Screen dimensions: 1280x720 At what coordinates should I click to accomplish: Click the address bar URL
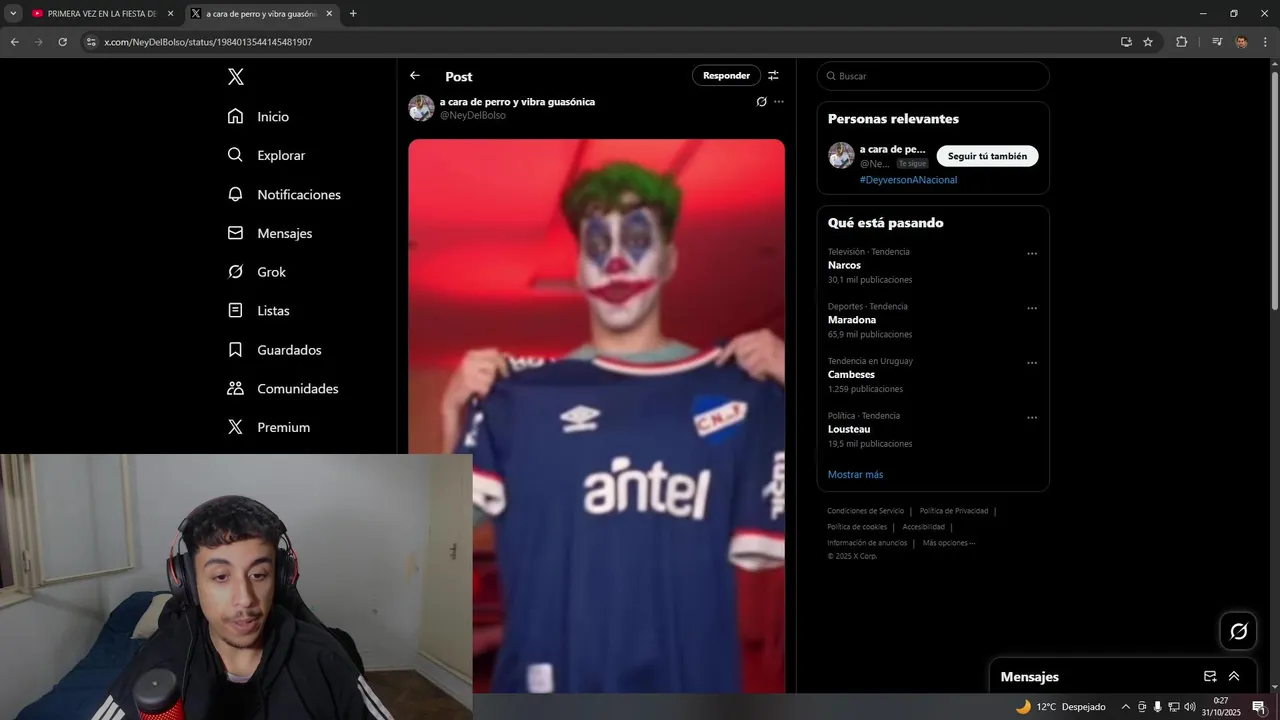tap(208, 42)
